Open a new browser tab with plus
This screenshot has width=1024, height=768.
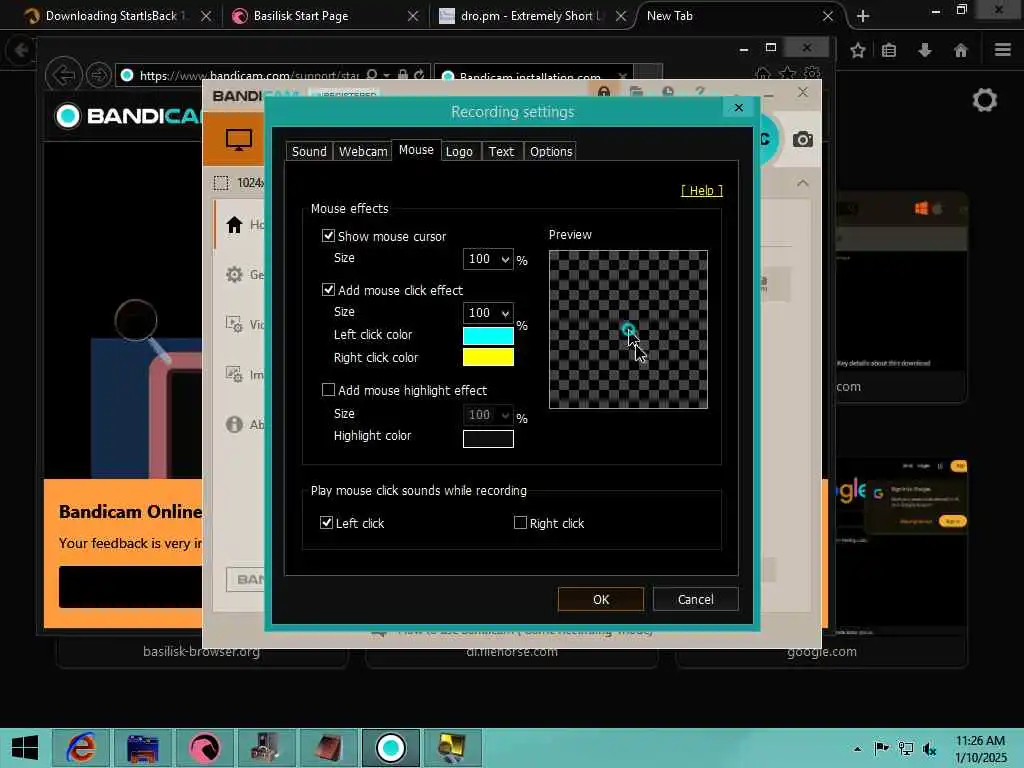(863, 16)
